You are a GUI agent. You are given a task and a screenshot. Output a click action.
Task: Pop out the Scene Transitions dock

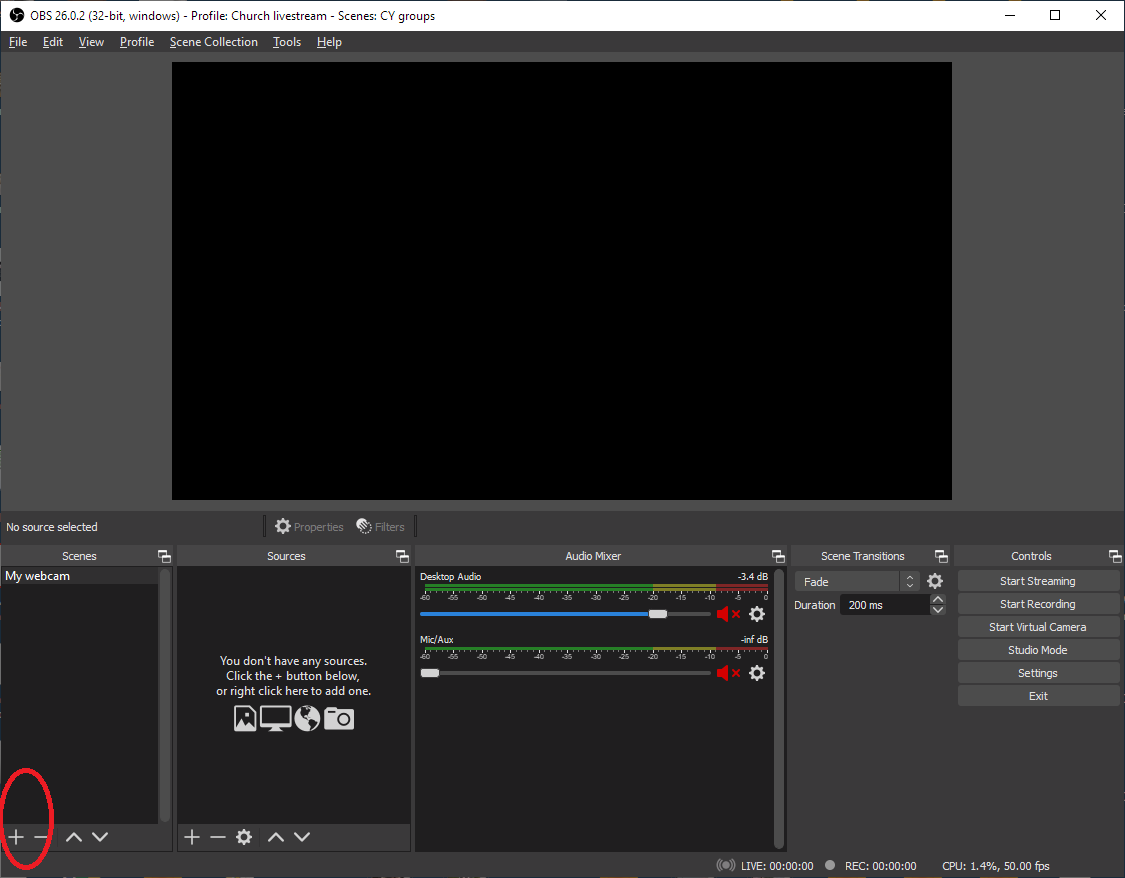click(941, 556)
